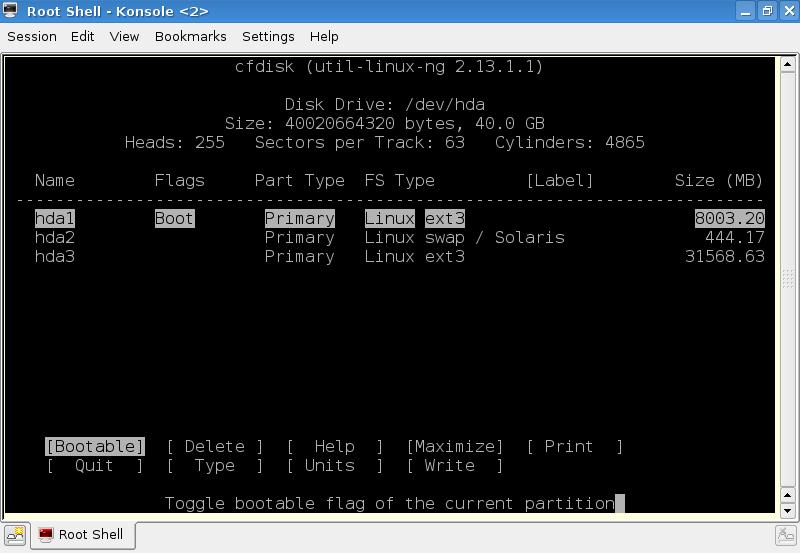Viewport: 800px width, 553px height.
Task: Select the hda3 partition row
Action: point(55,257)
